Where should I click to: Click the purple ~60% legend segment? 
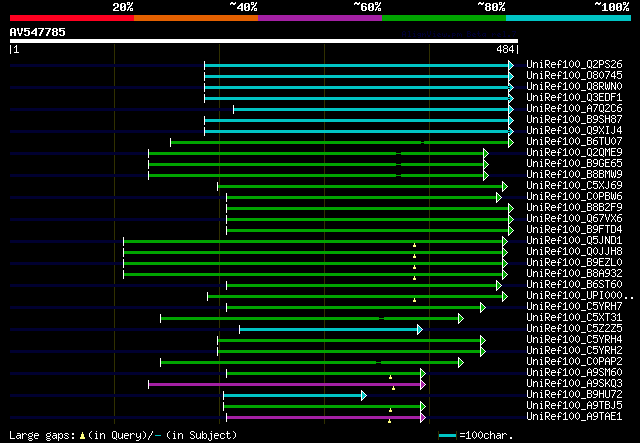(x=320, y=18)
